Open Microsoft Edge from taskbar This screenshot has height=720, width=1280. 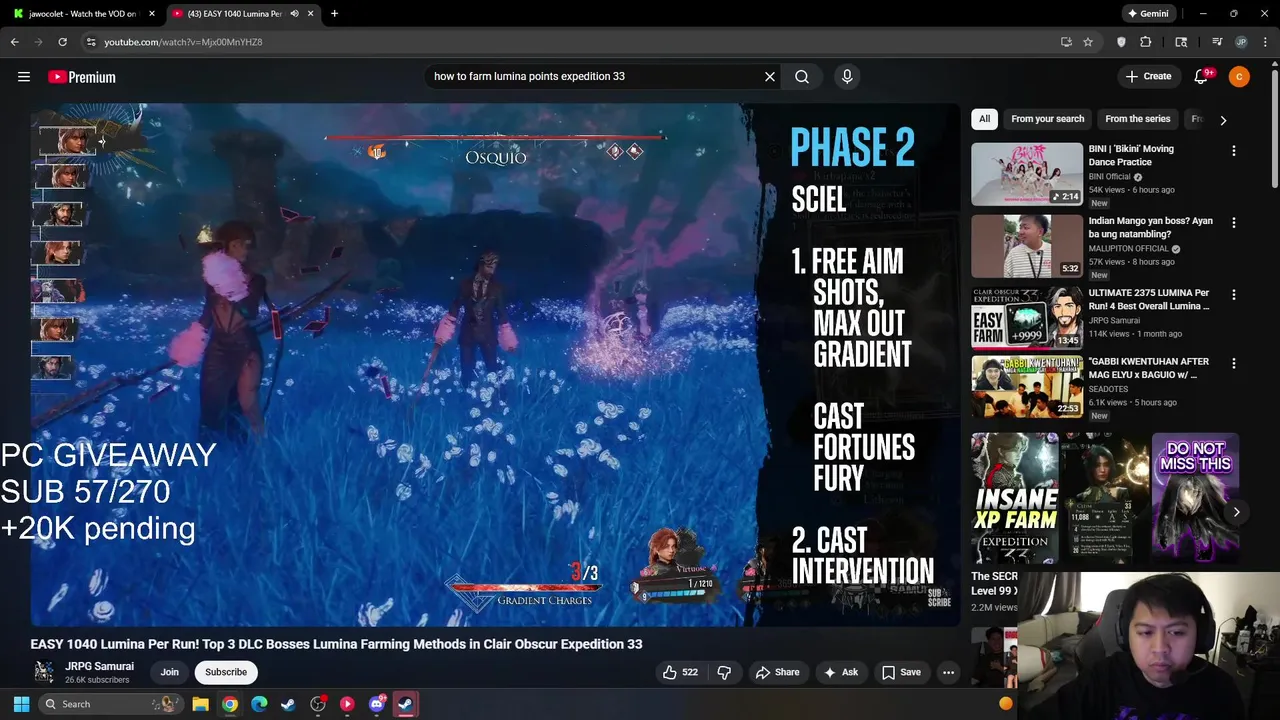(x=259, y=704)
